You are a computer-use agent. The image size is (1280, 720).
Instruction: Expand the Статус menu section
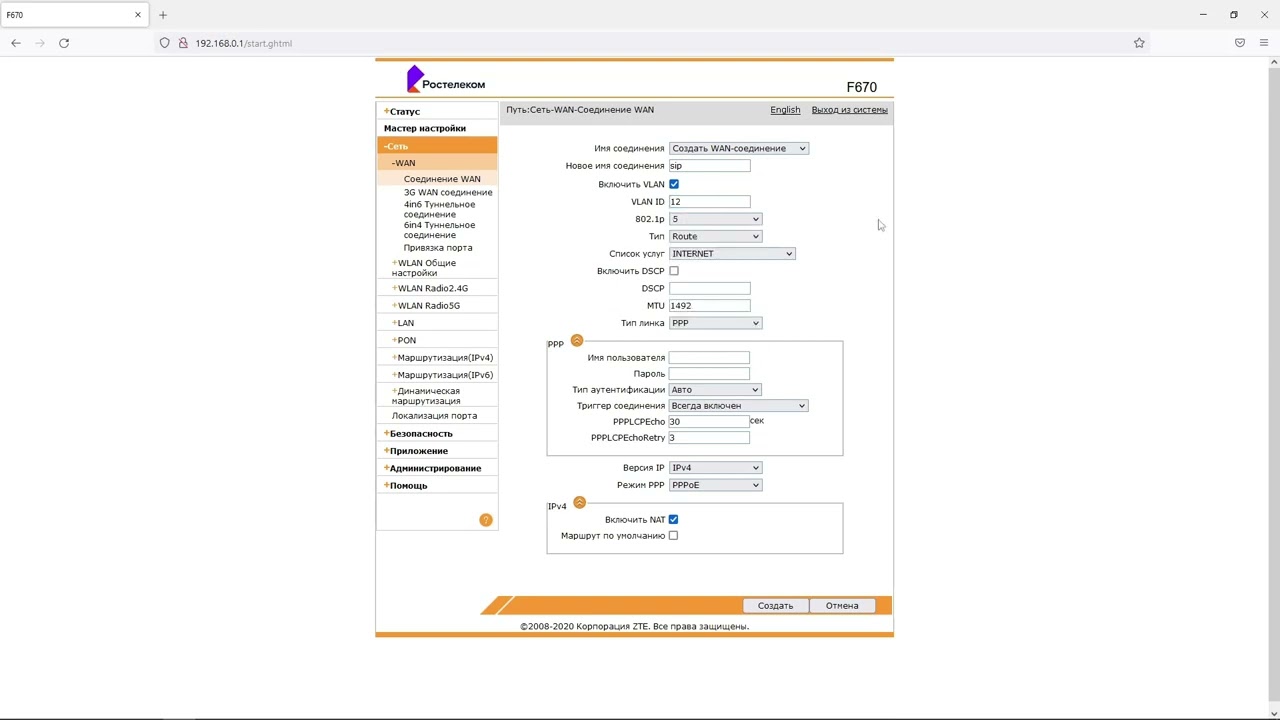(402, 112)
